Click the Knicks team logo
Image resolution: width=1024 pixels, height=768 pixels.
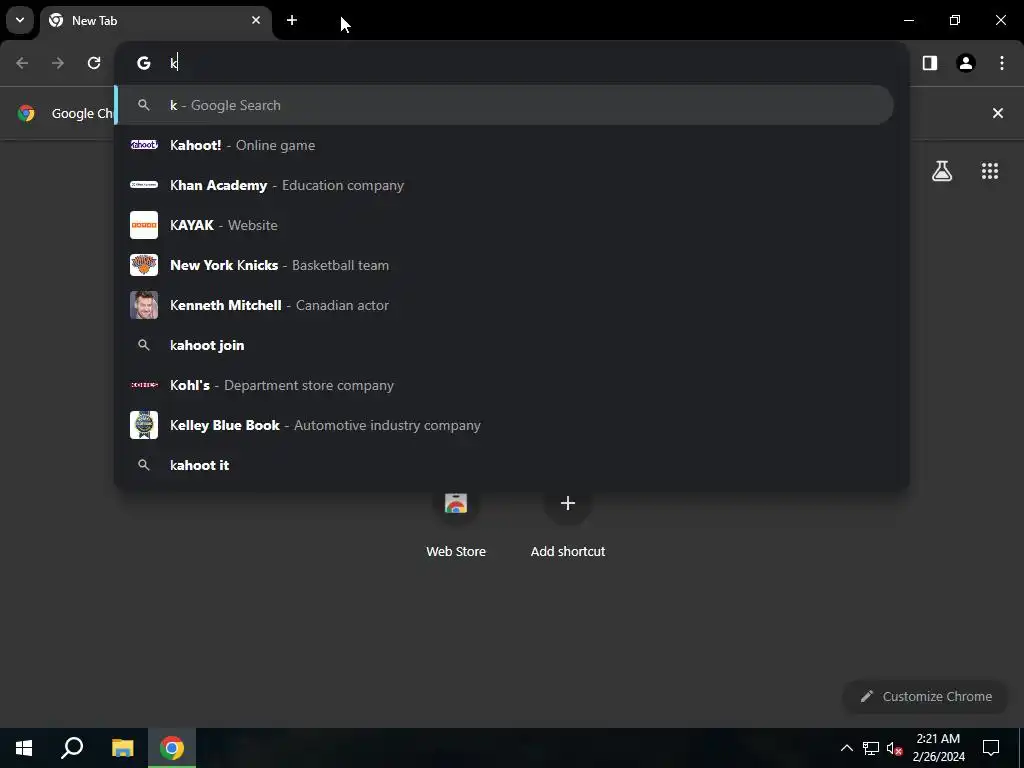[144, 265]
